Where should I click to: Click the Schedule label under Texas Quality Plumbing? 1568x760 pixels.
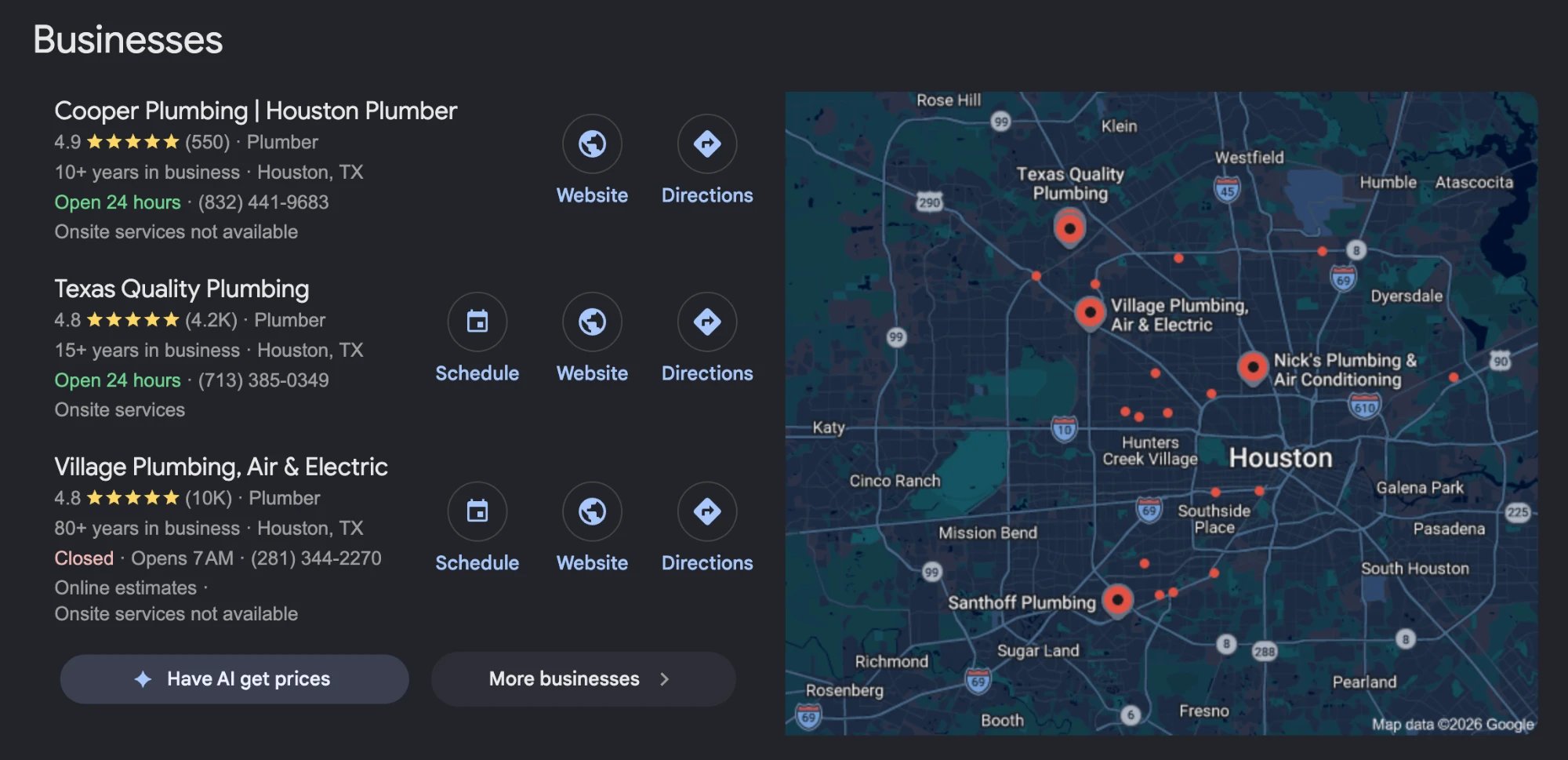[477, 373]
